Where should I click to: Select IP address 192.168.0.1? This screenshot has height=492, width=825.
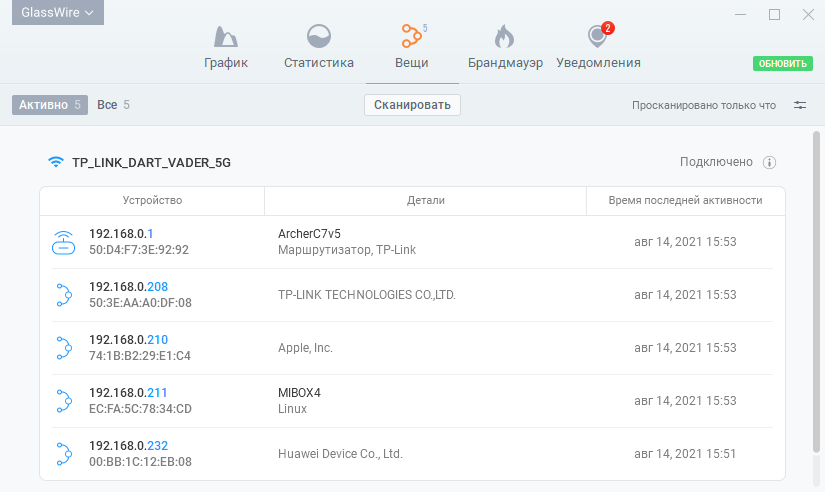point(121,234)
